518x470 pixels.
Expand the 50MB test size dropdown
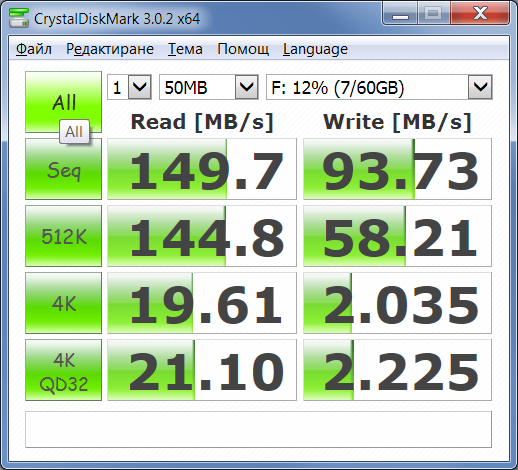click(247, 87)
